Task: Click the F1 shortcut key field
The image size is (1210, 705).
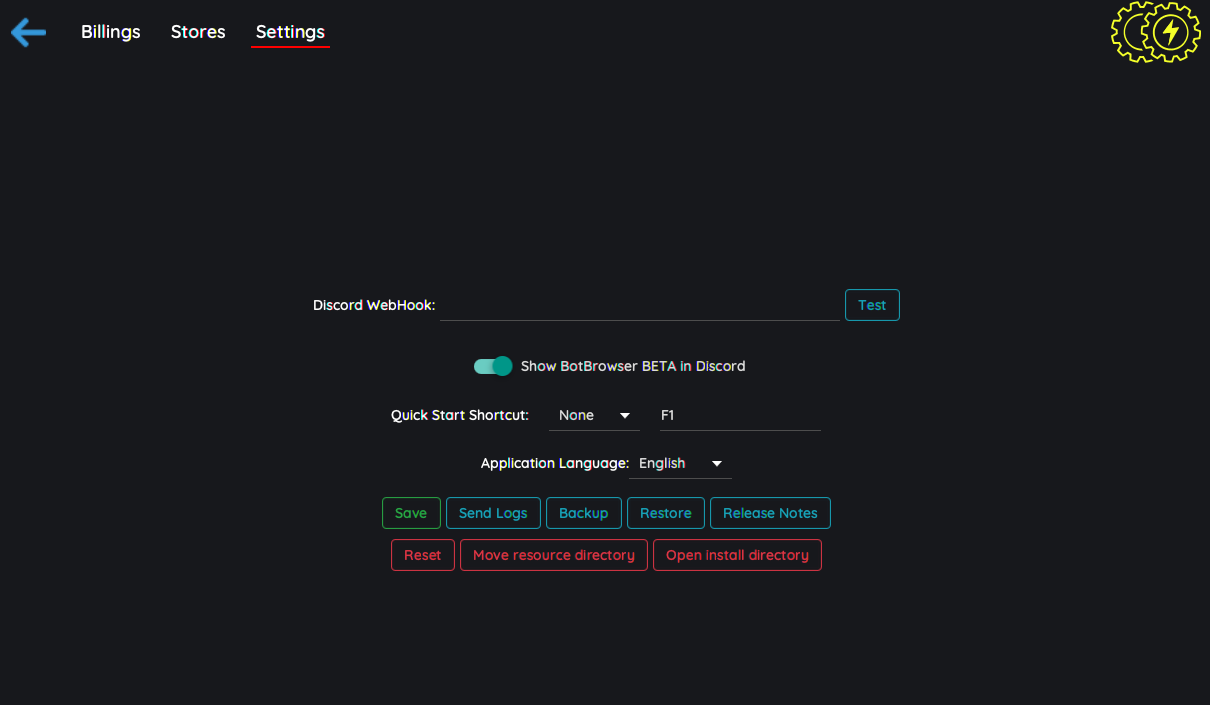Action: click(740, 415)
